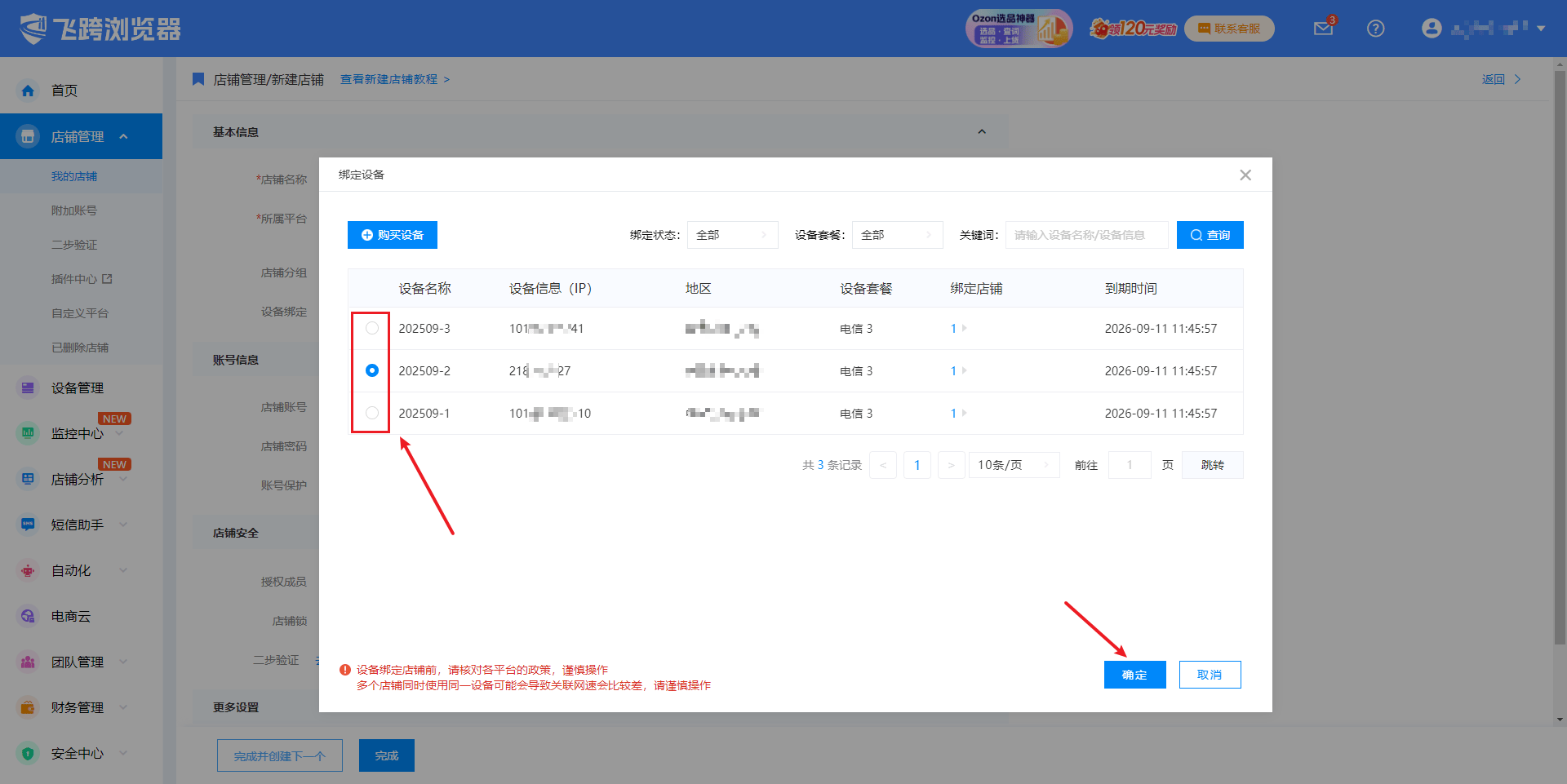This screenshot has width=1567, height=784.
Task: Open the help question mark icon
Action: [x=1375, y=29]
